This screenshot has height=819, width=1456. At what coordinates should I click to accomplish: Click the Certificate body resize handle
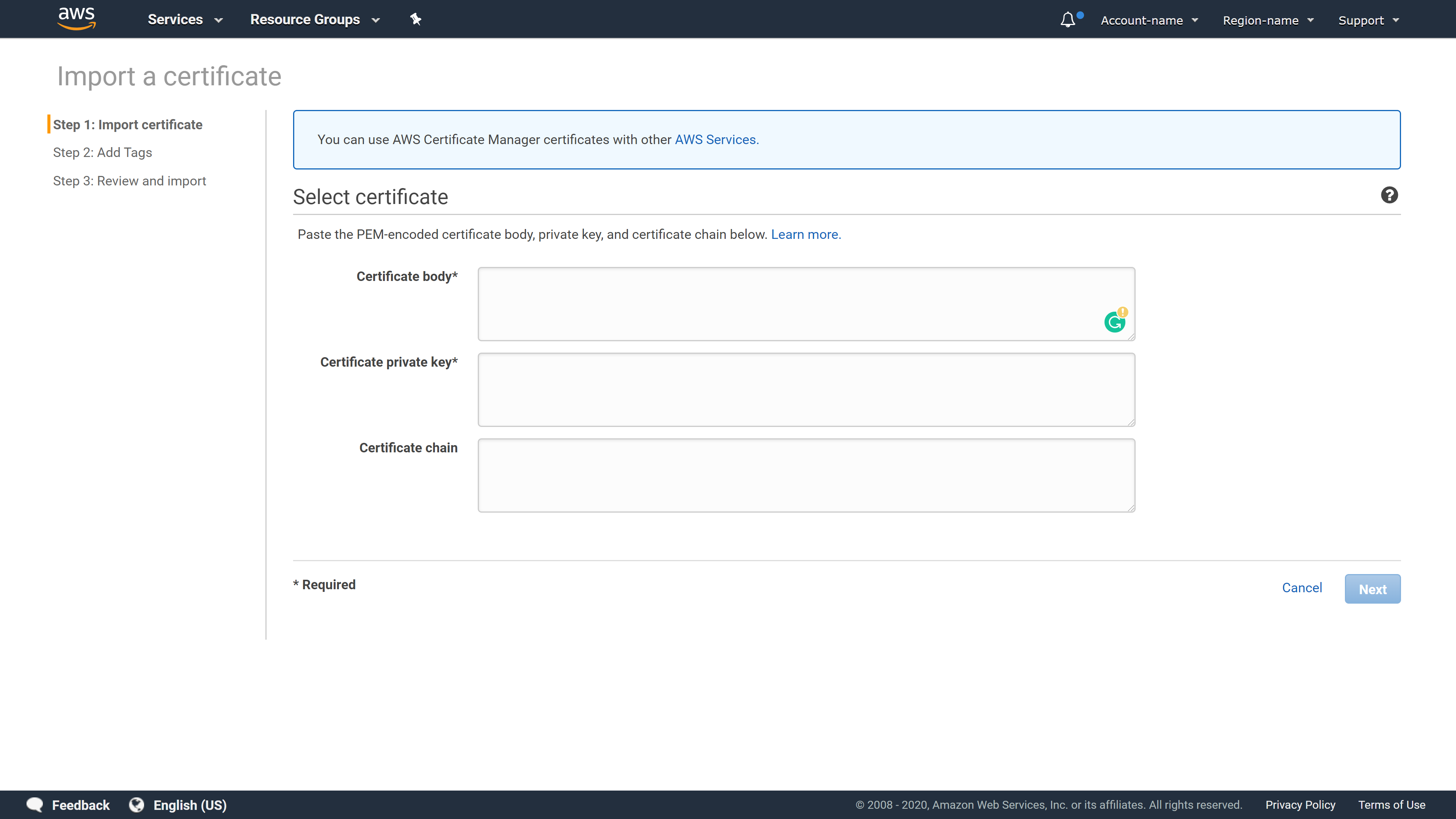point(1130,336)
